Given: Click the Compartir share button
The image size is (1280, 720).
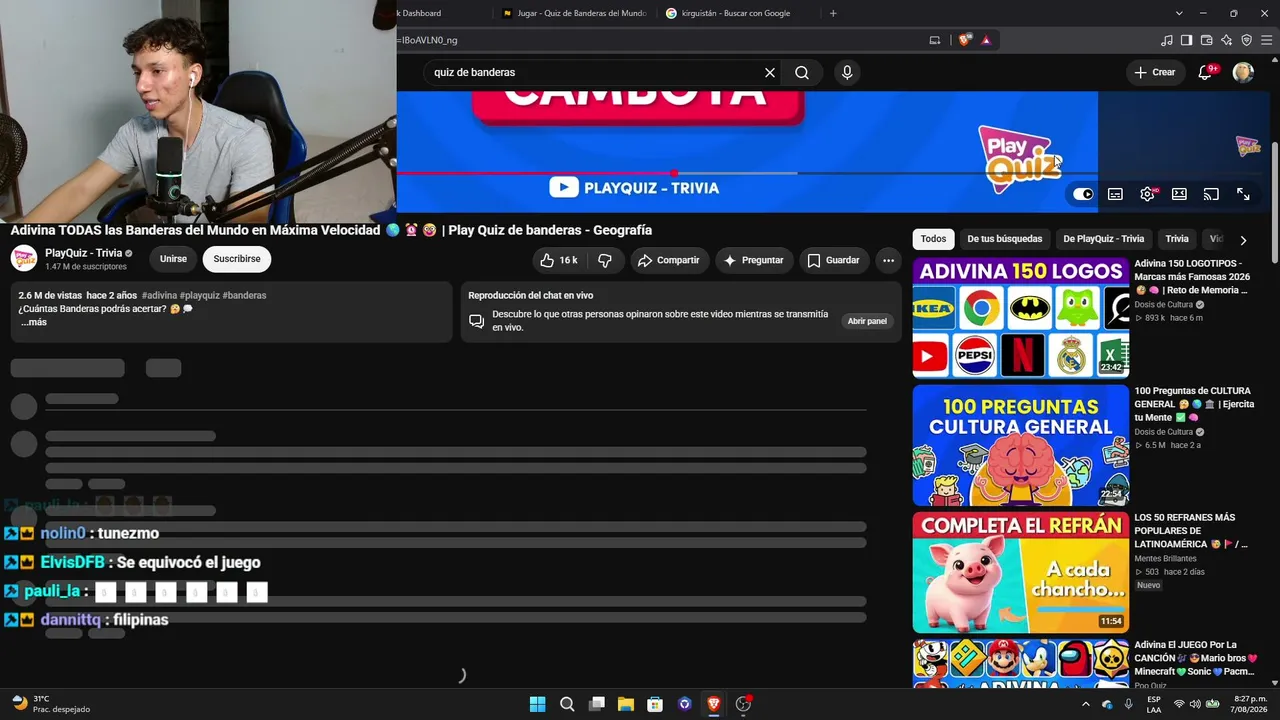Looking at the screenshot, I should [x=669, y=260].
